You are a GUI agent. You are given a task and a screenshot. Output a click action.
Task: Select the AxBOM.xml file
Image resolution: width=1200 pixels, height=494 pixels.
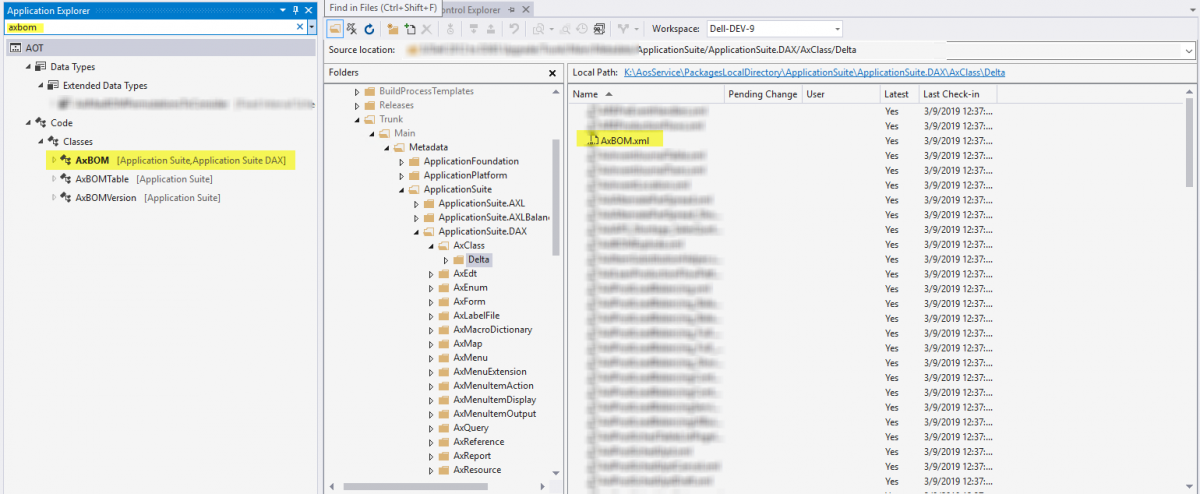pyautogui.click(x=624, y=141)
